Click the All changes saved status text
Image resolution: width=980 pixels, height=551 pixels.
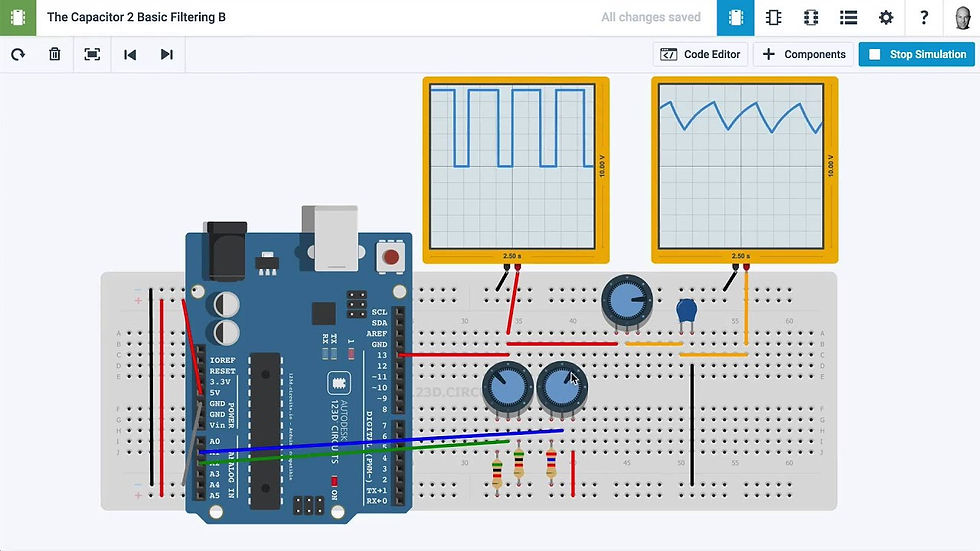tap(651, 17)
